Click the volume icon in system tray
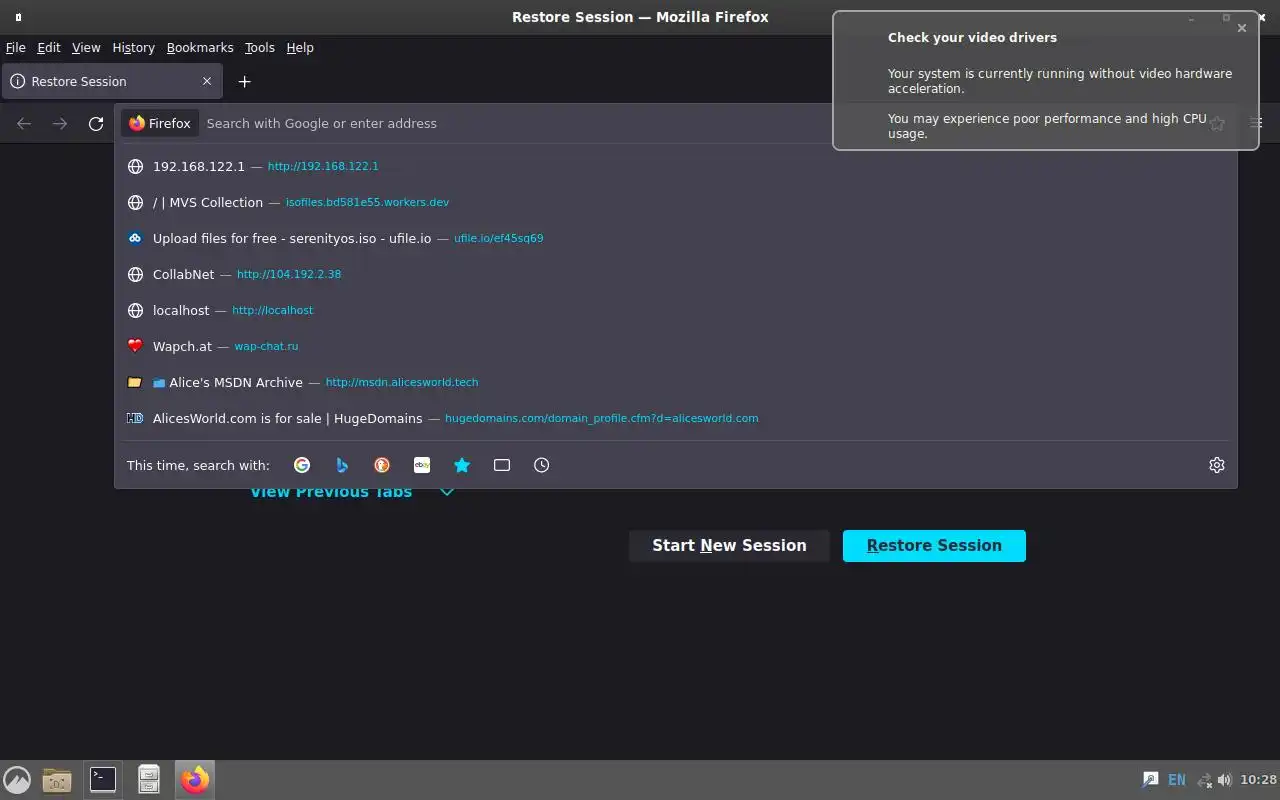This screenshot has width=1280, height=800. tap(1225, 780)
